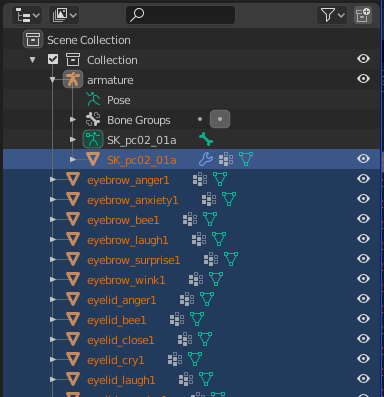
Task: Hide the Collection with eye icon
Action: 363,59
